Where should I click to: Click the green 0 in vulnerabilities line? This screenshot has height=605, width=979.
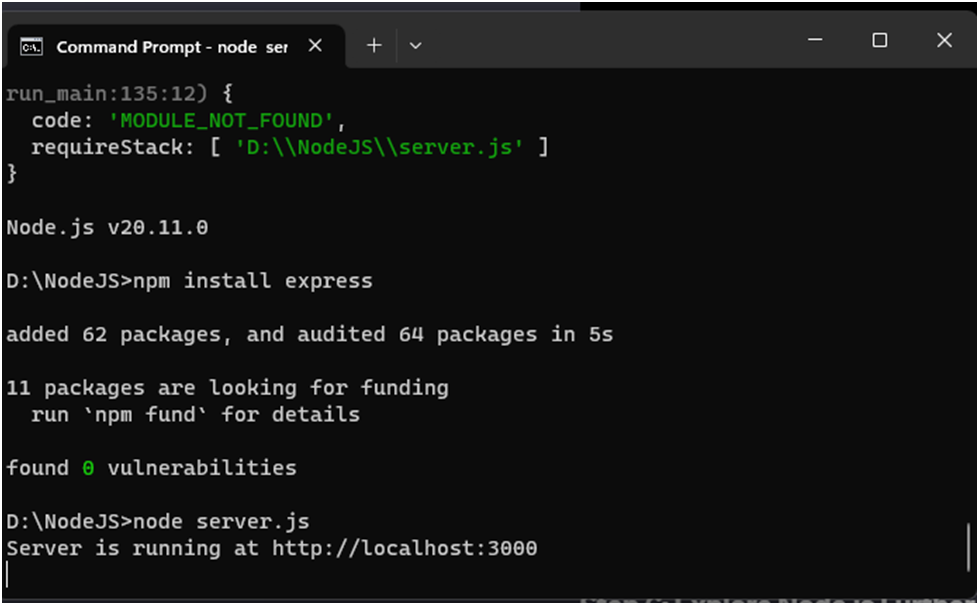[x=88, y=468]
